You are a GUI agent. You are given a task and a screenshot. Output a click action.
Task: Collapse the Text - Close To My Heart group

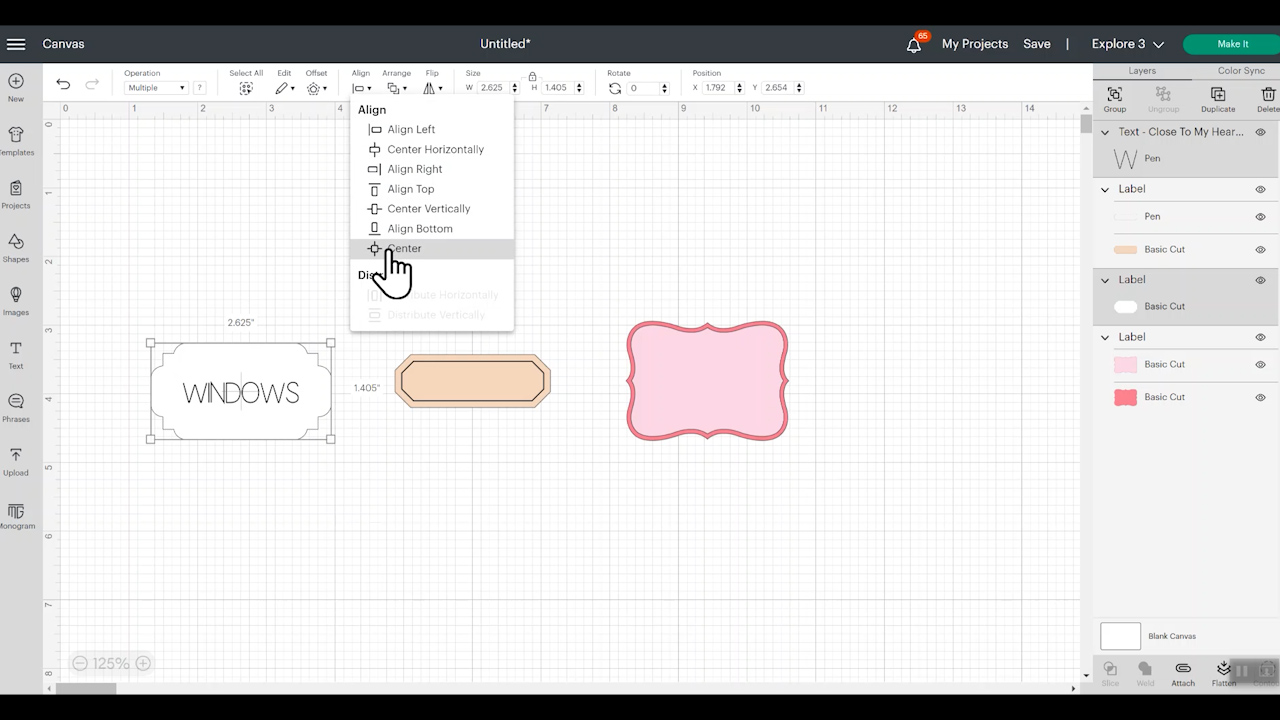(1105, 132)
